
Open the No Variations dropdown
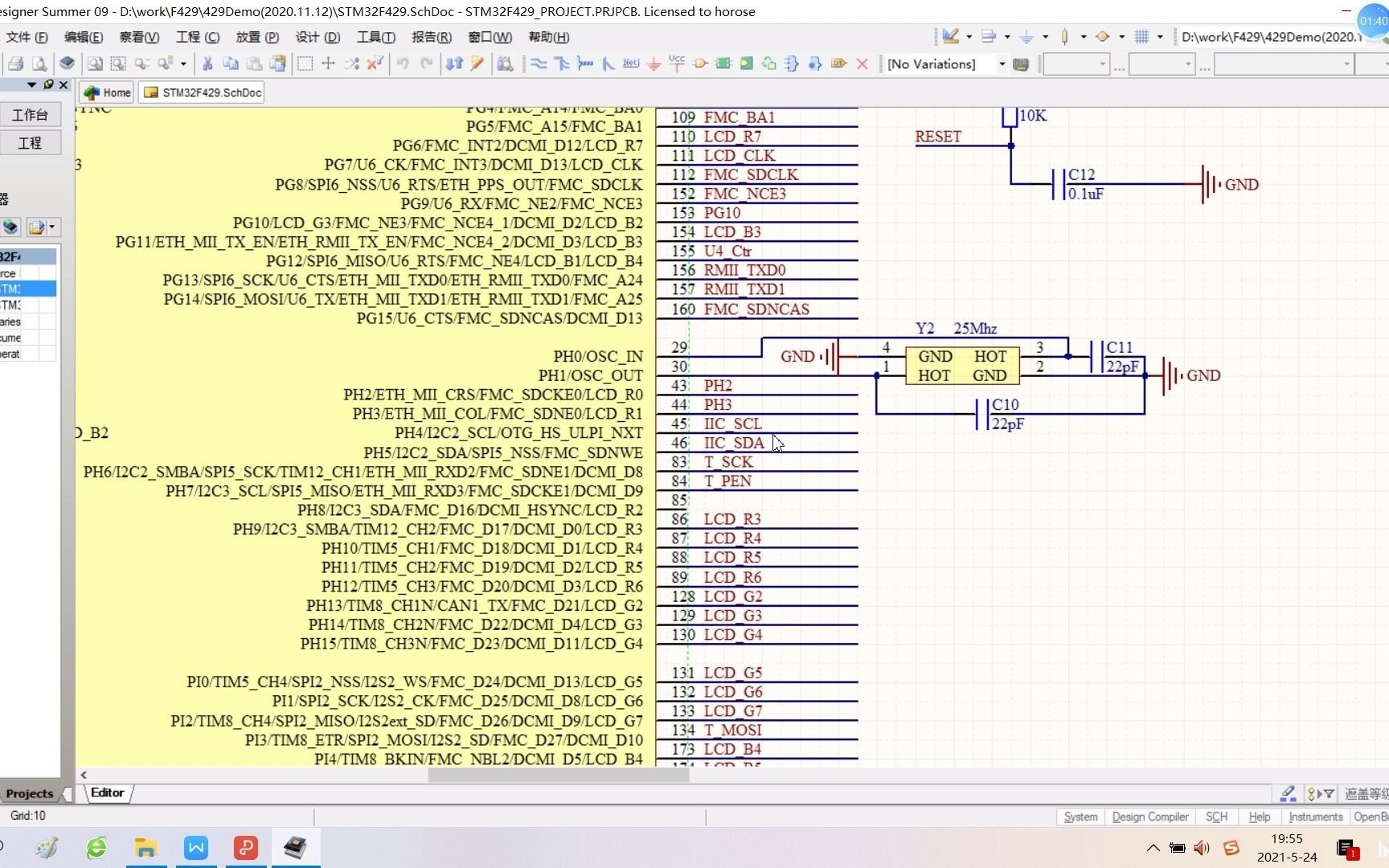(1002, 64)
